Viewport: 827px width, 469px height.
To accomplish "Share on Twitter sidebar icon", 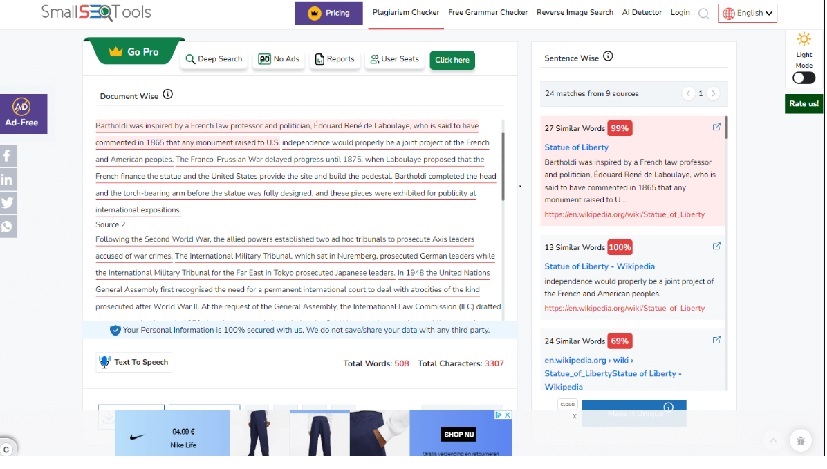I will point(8,203).
